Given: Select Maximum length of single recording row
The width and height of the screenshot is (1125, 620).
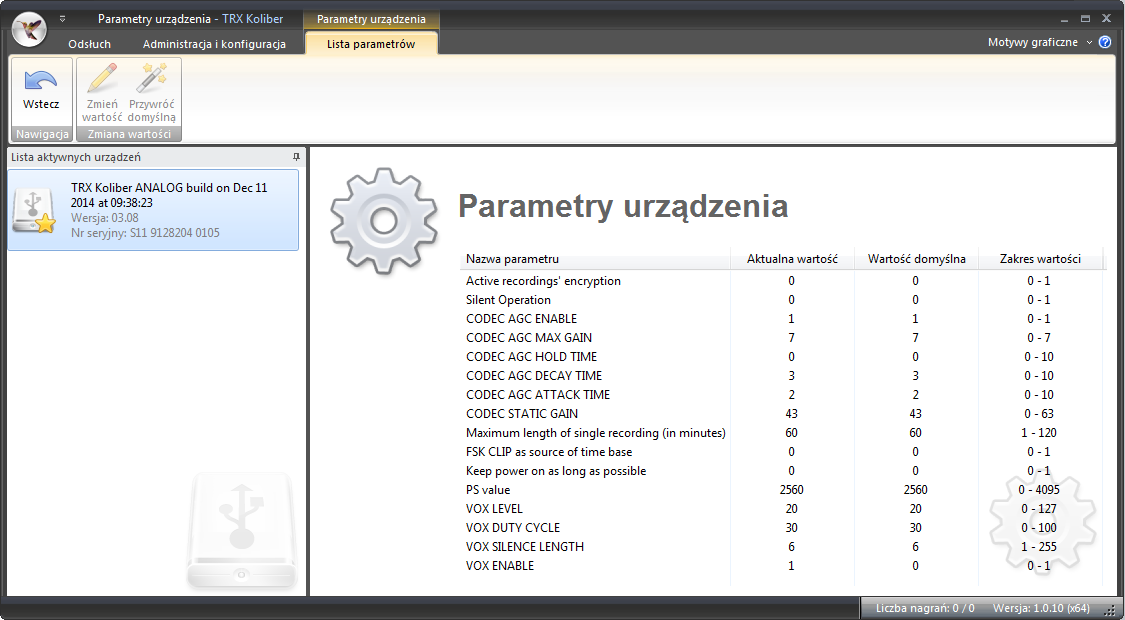Looking at the screenshot, I should (781, 433).
